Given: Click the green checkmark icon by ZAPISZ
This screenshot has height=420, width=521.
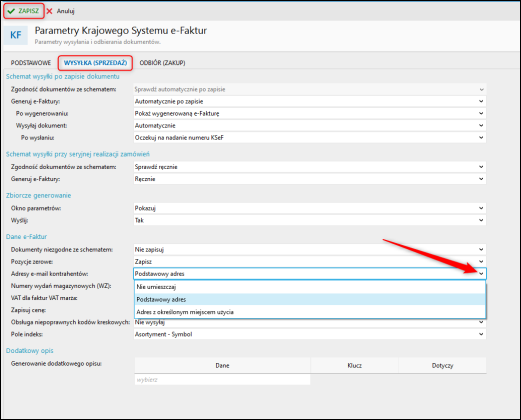Looking at the screenshot, I should (11, 11).
